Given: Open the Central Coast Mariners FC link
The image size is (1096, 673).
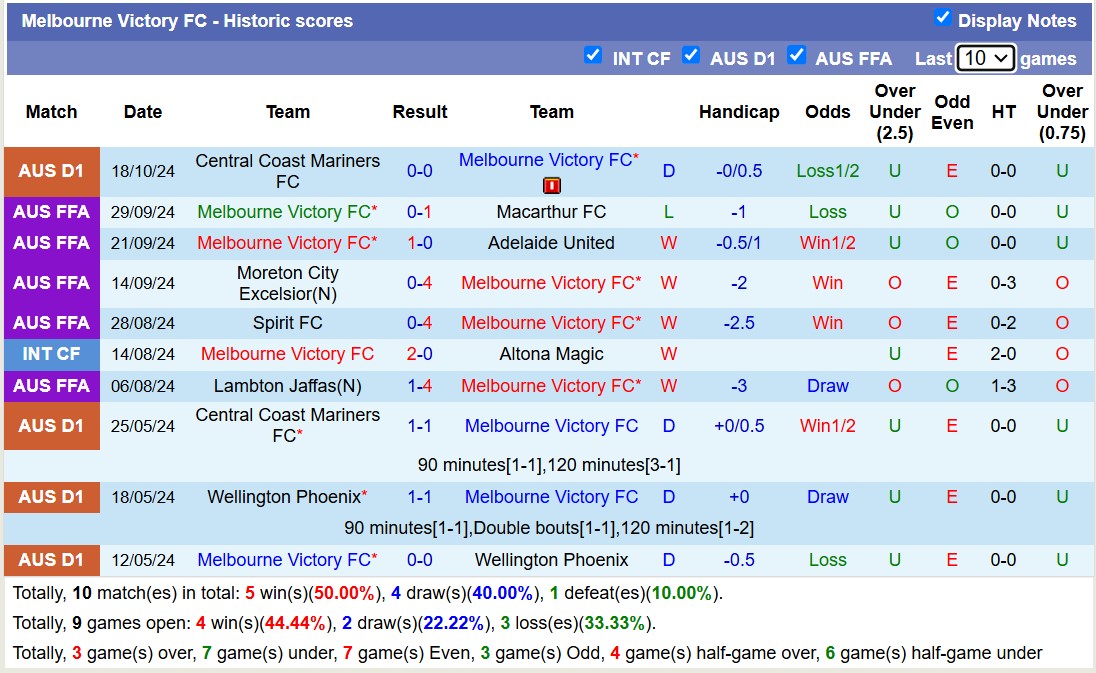Looking at the screenshot, I should (x=287, y=171).
